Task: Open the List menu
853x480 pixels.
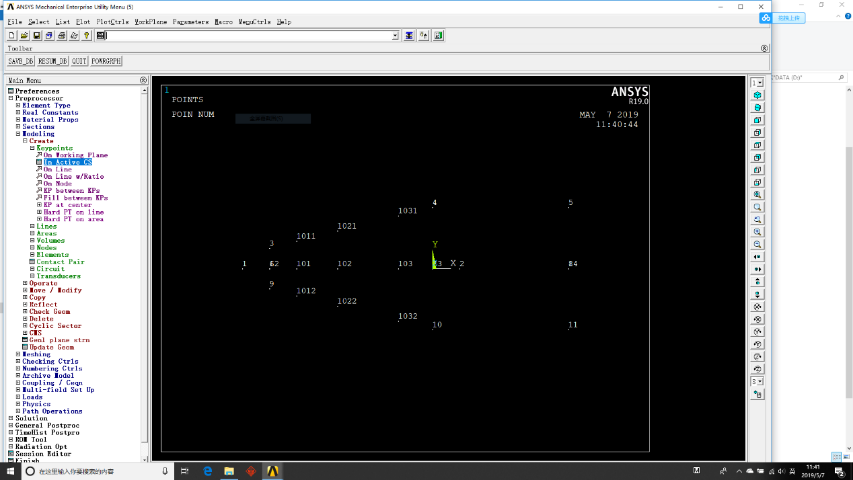Action: pyautogui.click(x=63, y=22)
